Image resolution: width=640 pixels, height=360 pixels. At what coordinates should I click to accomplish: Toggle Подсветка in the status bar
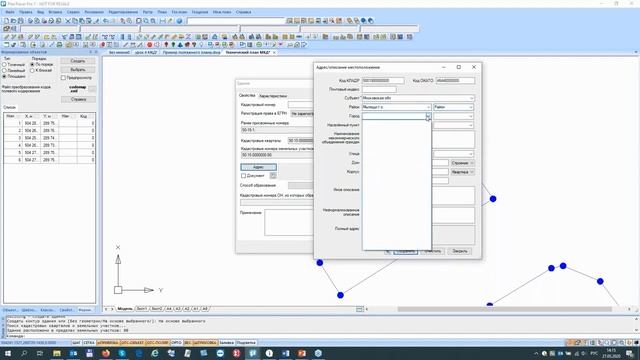click(246, 343)
